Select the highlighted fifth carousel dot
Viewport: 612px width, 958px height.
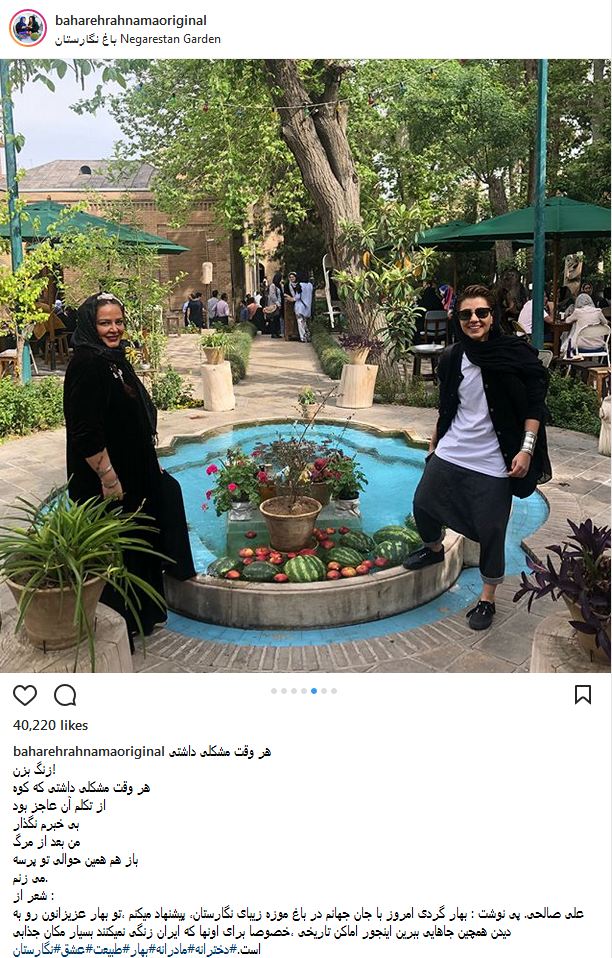click(x=314, y=691)
